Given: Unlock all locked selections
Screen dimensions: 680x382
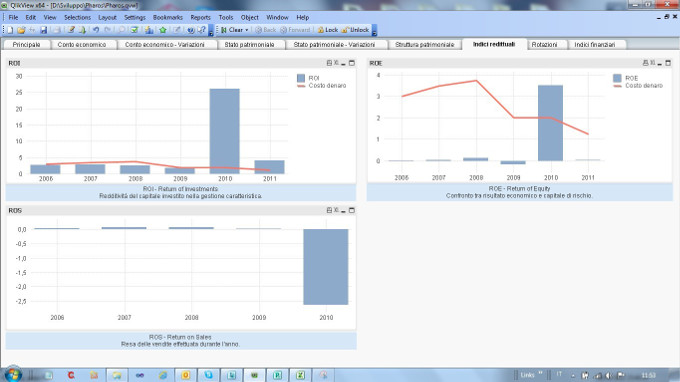Looking at the screenshot, I should (355, 30).
